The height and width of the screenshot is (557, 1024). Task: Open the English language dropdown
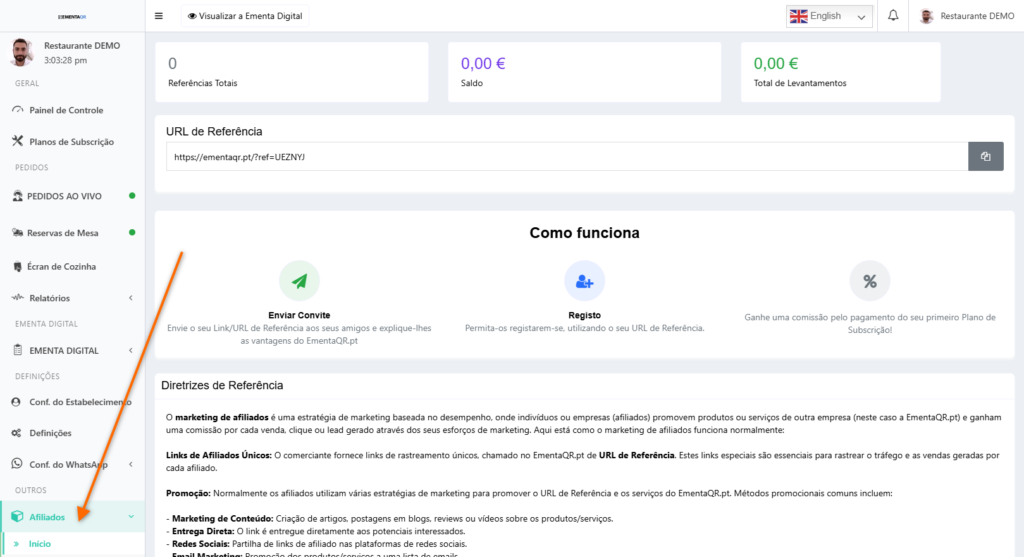coord(829,16)
